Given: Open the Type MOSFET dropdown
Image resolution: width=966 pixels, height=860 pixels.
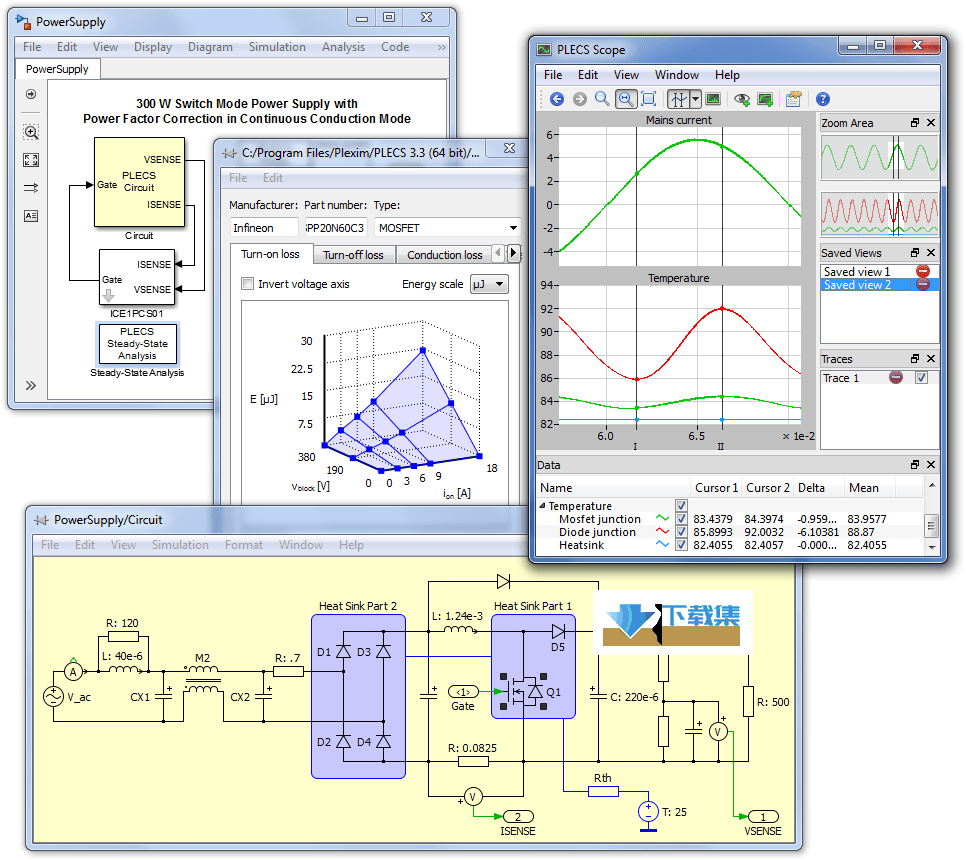Looking at the screenshot, I should click(447, 228).
